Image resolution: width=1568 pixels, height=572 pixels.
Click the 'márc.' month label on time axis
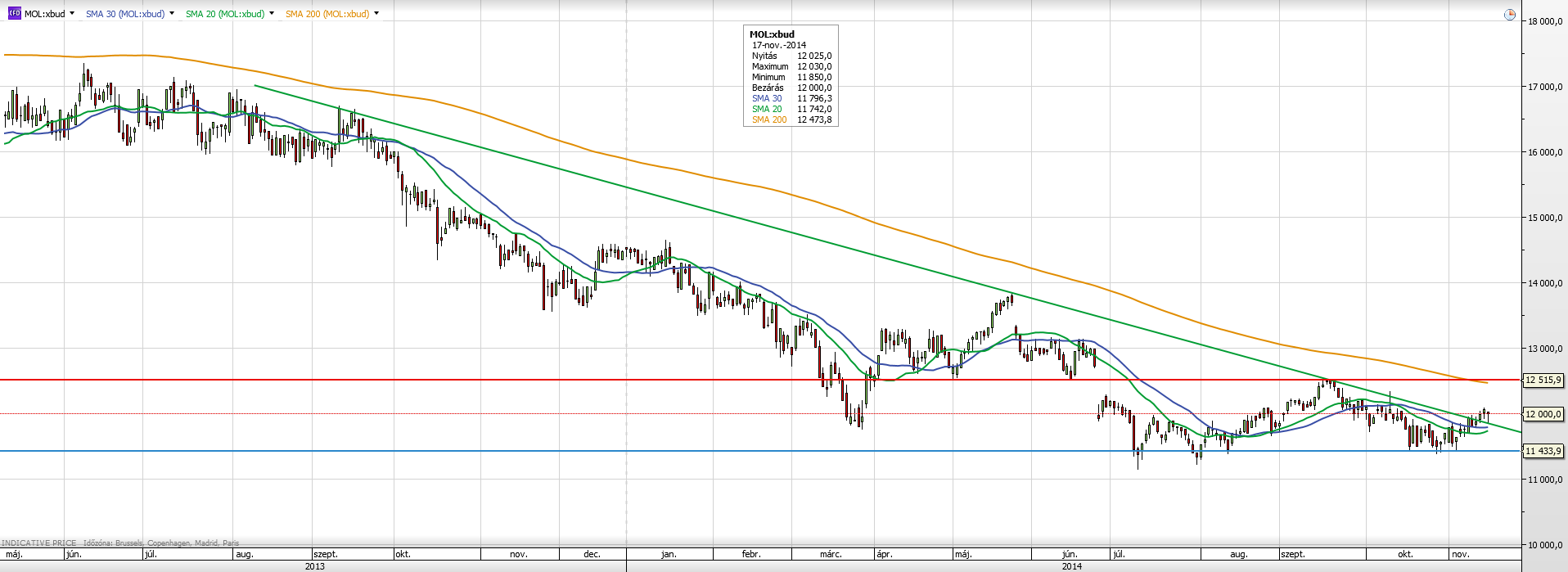click(831, 554)
